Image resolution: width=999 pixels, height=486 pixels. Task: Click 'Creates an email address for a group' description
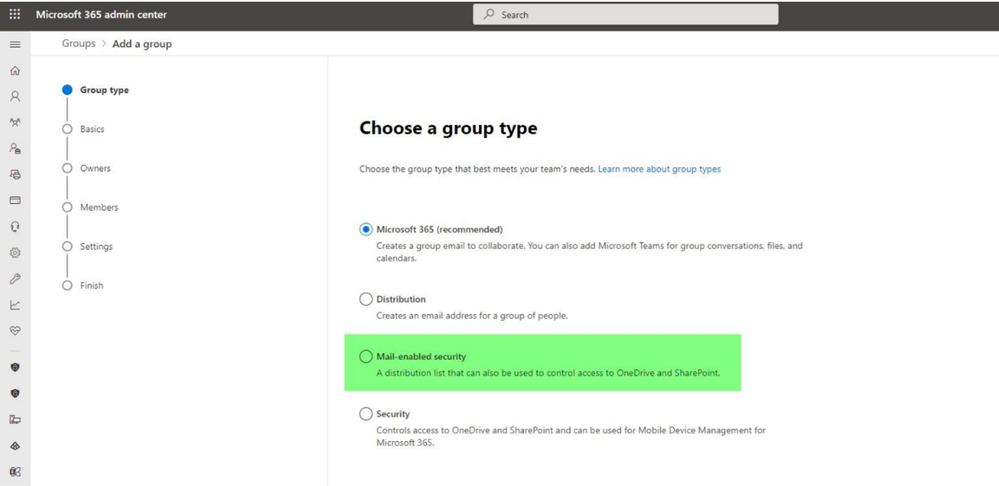[x=472, y=315]
